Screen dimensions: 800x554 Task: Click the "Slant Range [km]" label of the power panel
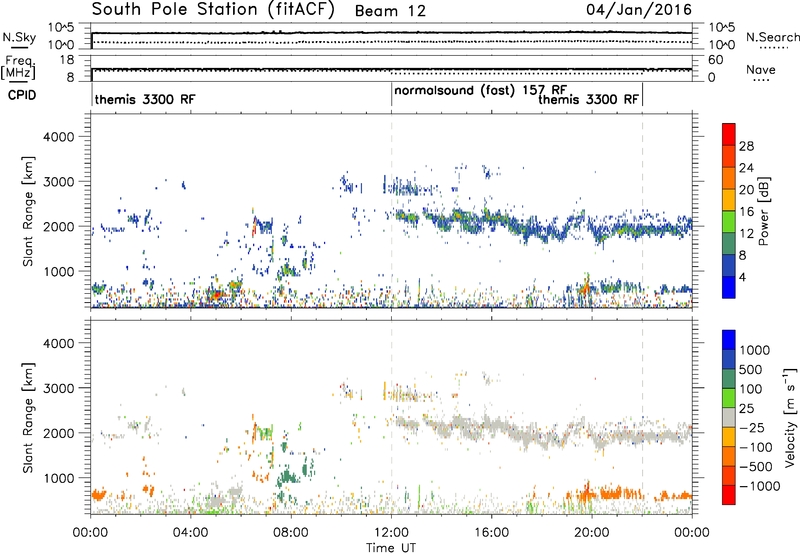point(28,211)
